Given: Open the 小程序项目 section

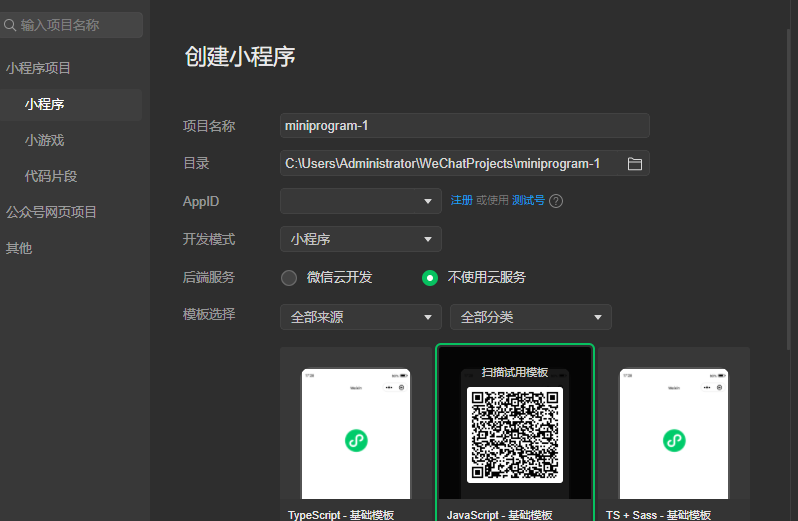Looking at the screenshot, I should click(38, 68).
